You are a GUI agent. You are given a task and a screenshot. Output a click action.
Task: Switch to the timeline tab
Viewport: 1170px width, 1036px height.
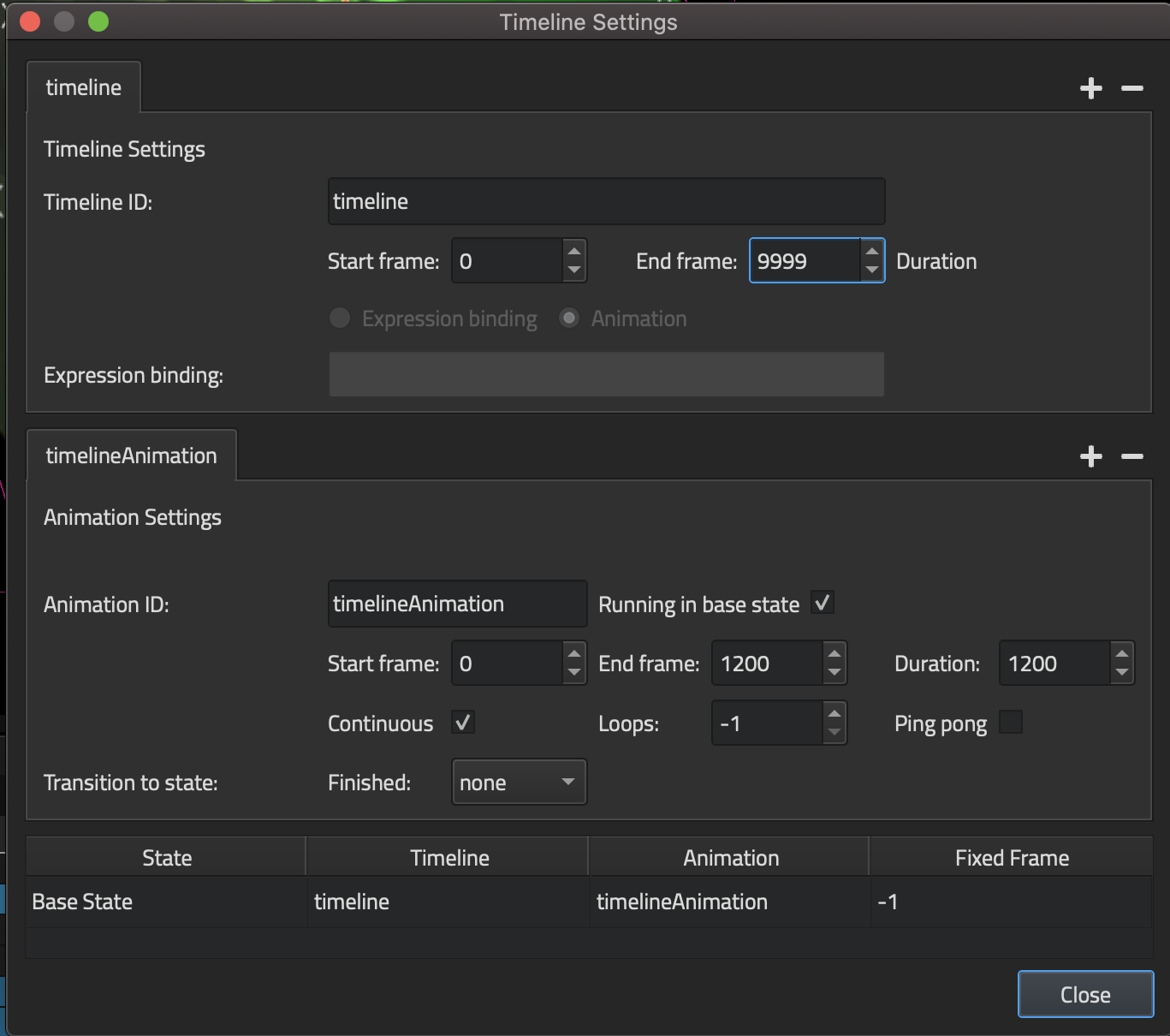pos(84,87)
